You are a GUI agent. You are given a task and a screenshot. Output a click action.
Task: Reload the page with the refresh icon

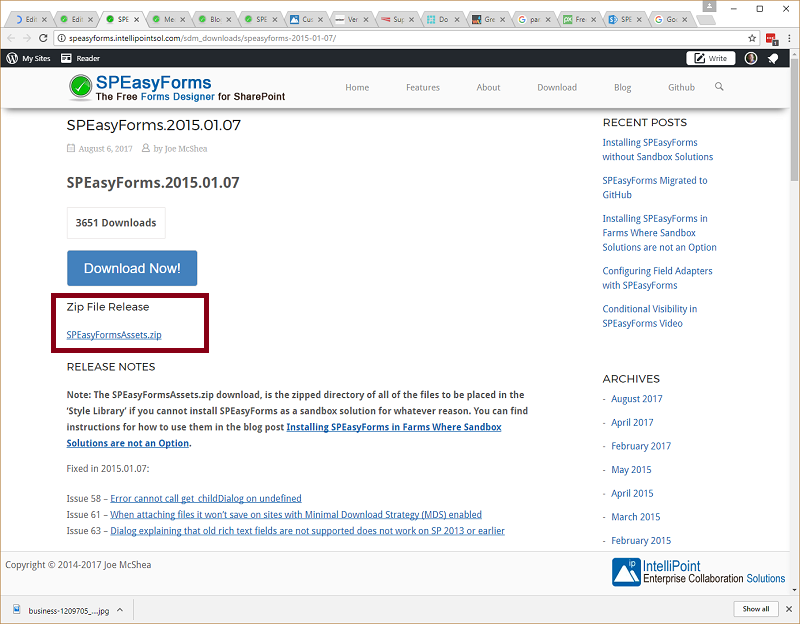43,38
